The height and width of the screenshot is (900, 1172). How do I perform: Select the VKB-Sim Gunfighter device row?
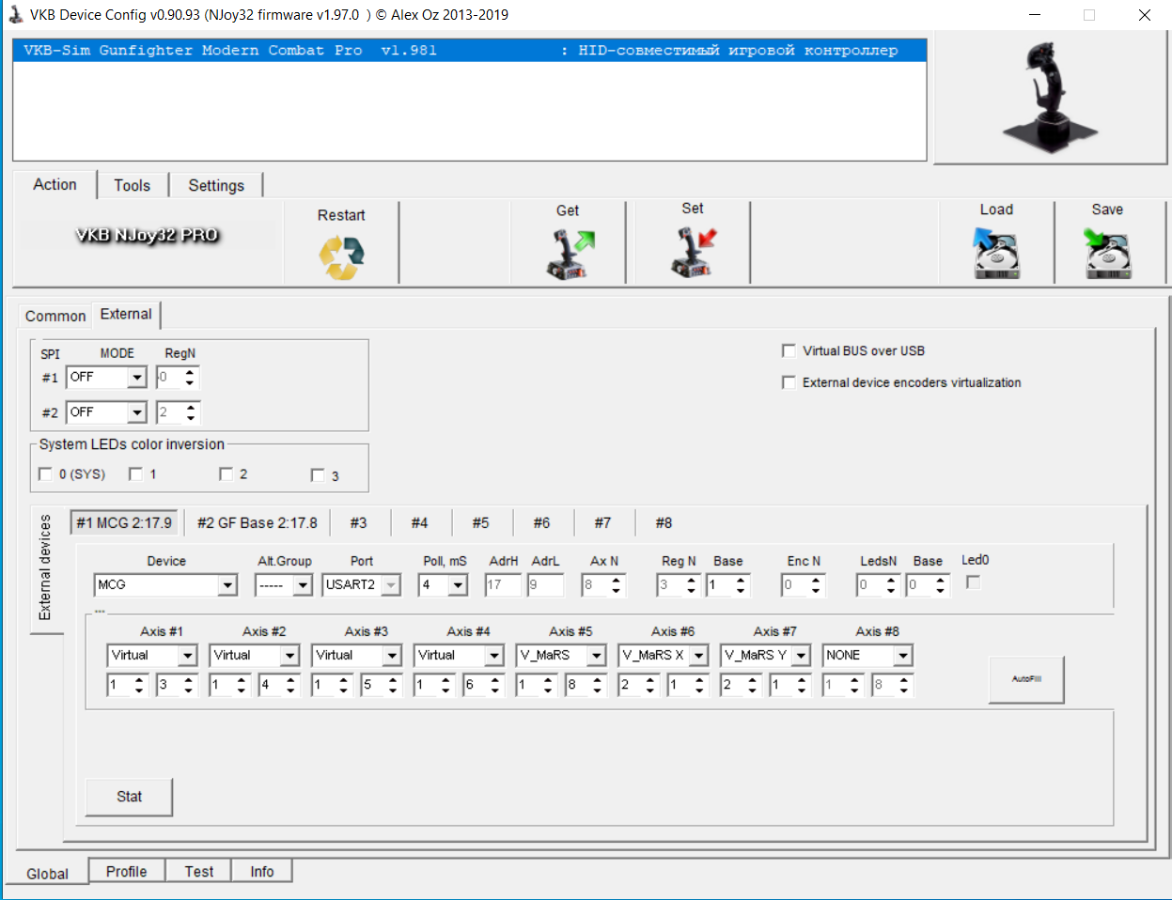click(x=469, y=50)
